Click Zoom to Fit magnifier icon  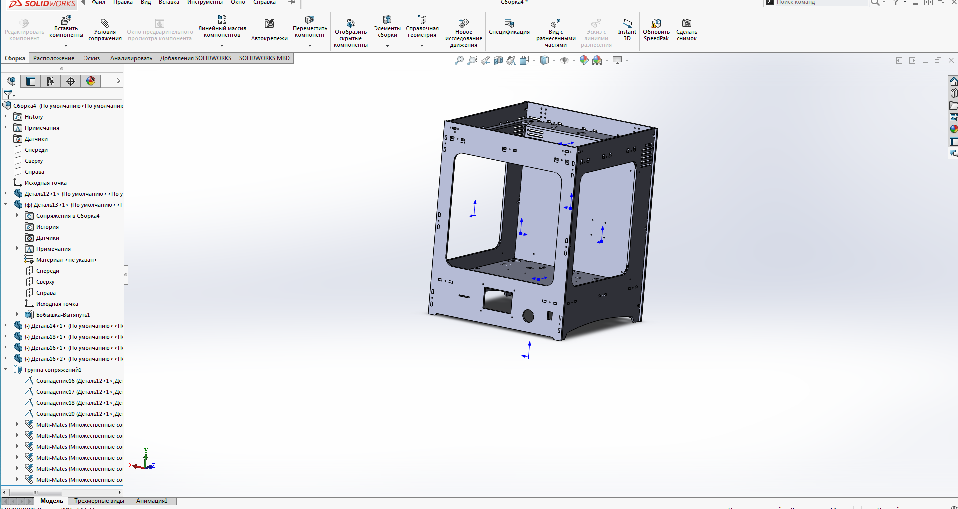click(x=459, y=61)
